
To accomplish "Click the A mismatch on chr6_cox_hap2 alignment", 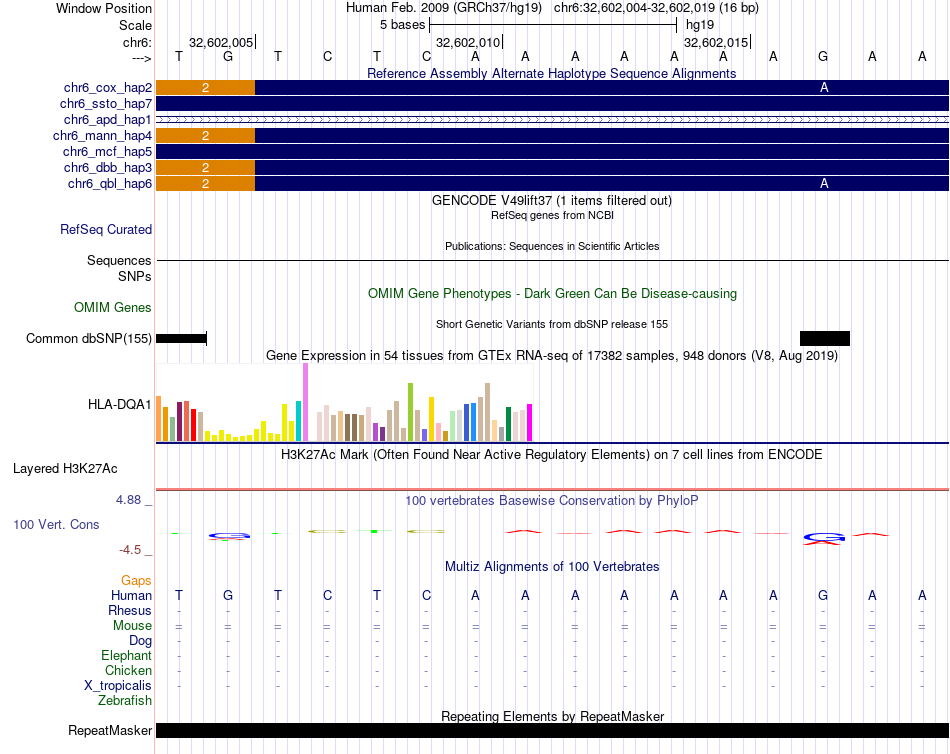I will pyautogui.click(x=824, y=88).
